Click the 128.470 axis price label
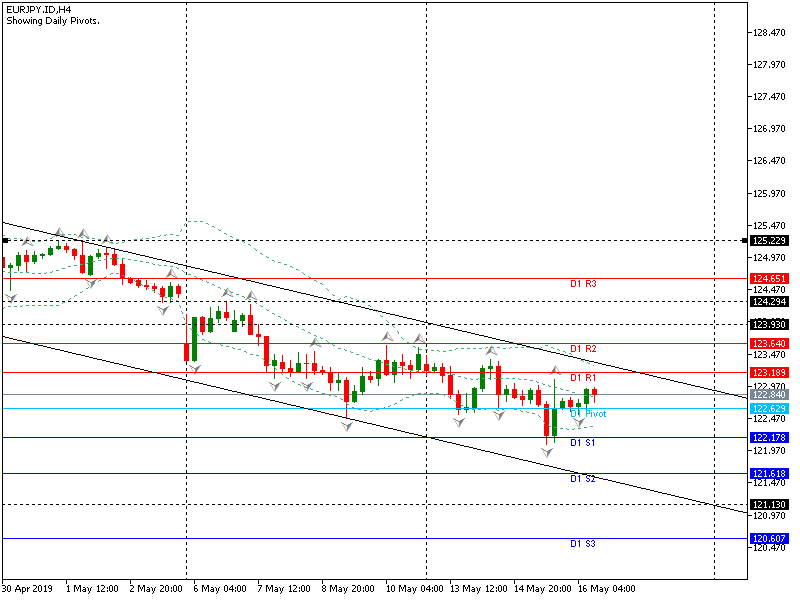This screenshot has height=600, width=800. coord(769,33)
